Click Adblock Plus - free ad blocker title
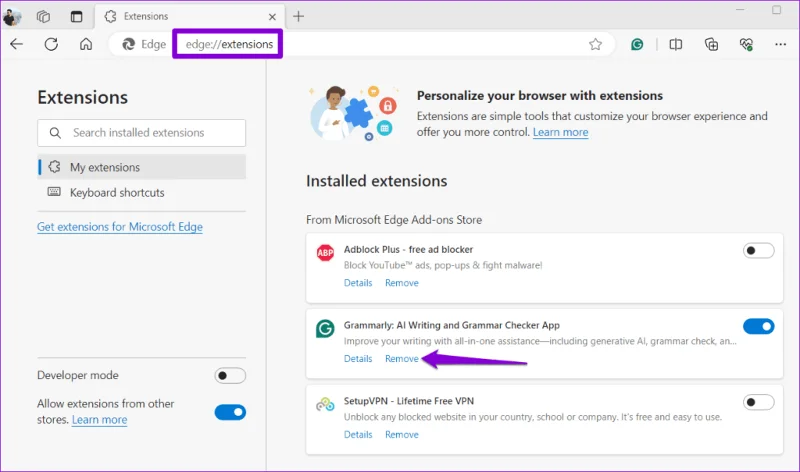The image size is (800, 472). pyautogui.click(x=408, y=250)
